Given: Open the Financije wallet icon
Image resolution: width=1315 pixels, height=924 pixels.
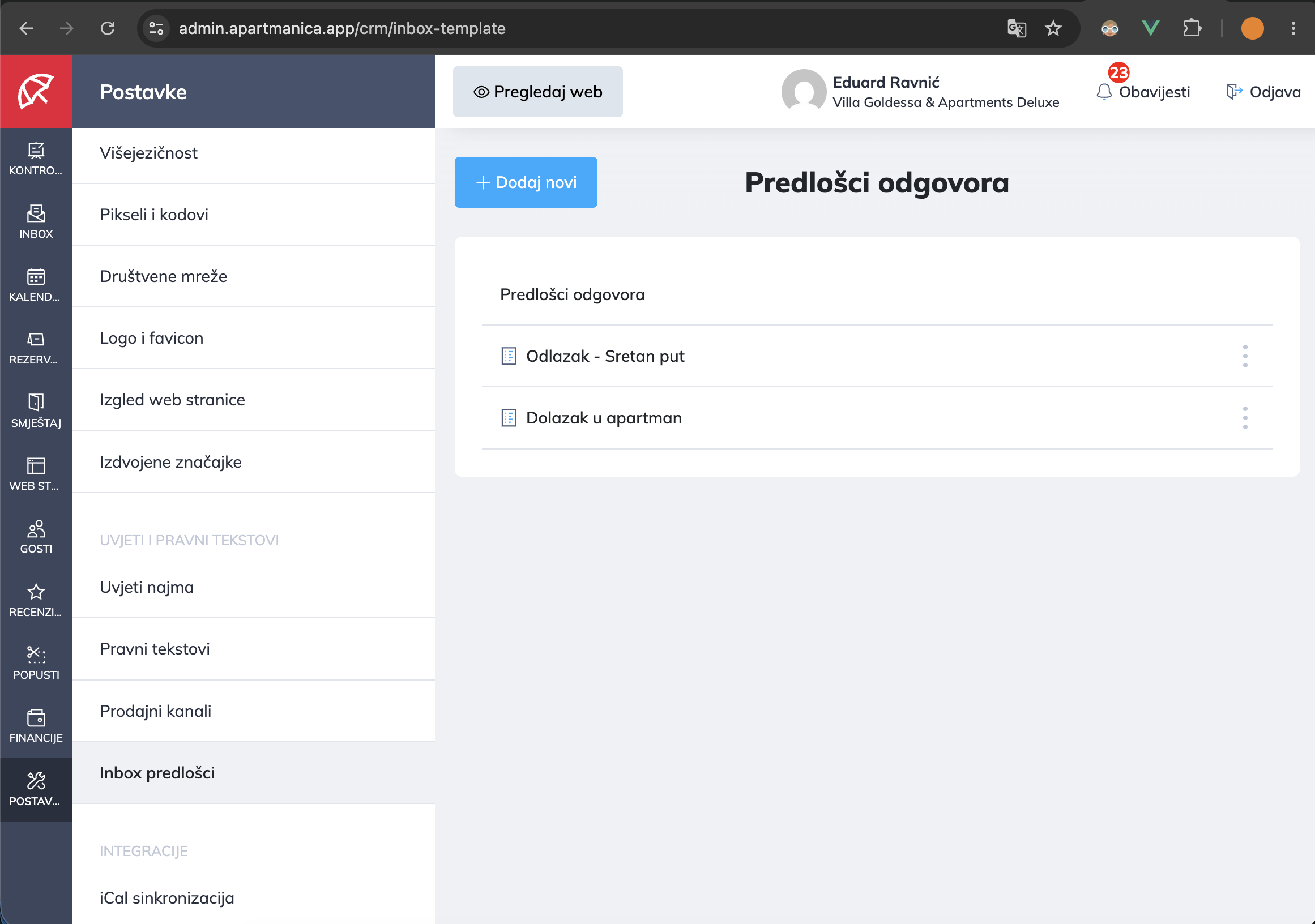Looking at the screenshot, I should coord(36,717).
